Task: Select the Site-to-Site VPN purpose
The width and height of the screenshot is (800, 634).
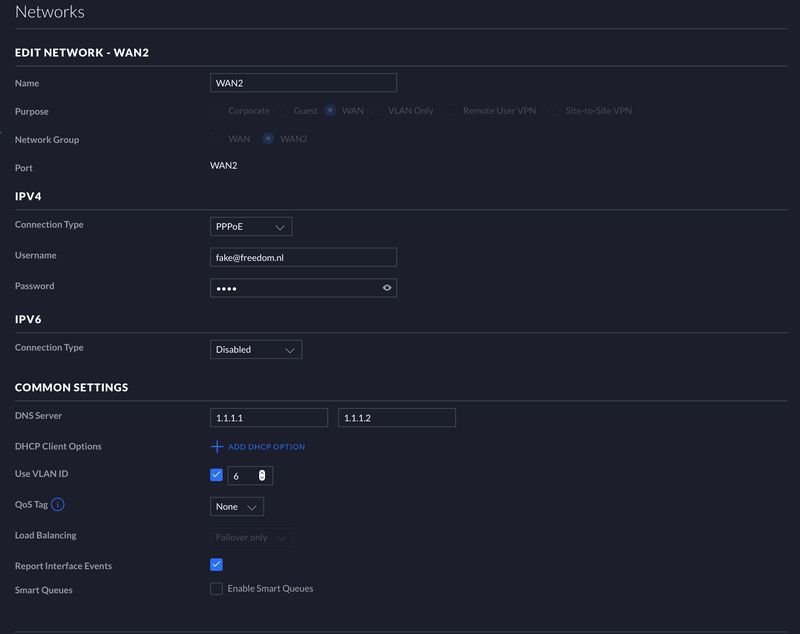Action: pos(554,110)
